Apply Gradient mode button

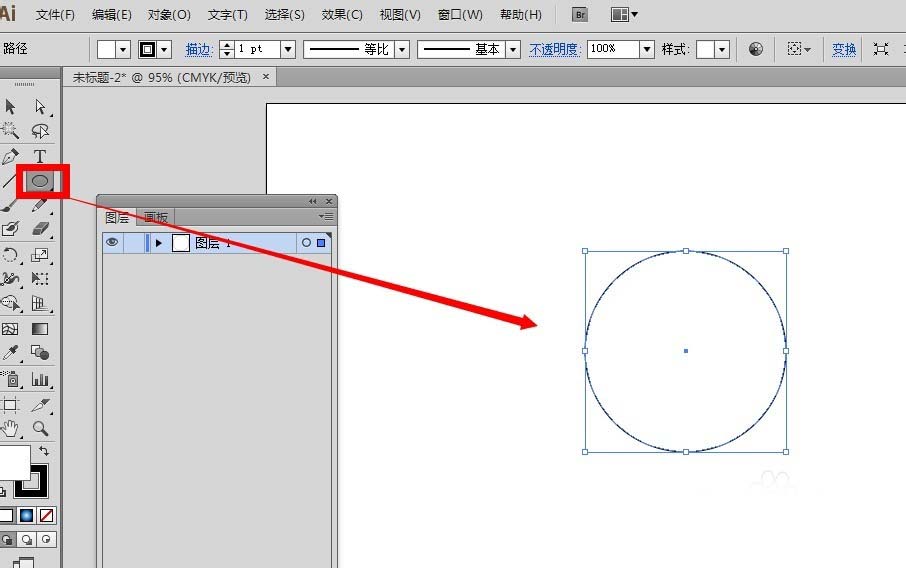coord(27,515)
